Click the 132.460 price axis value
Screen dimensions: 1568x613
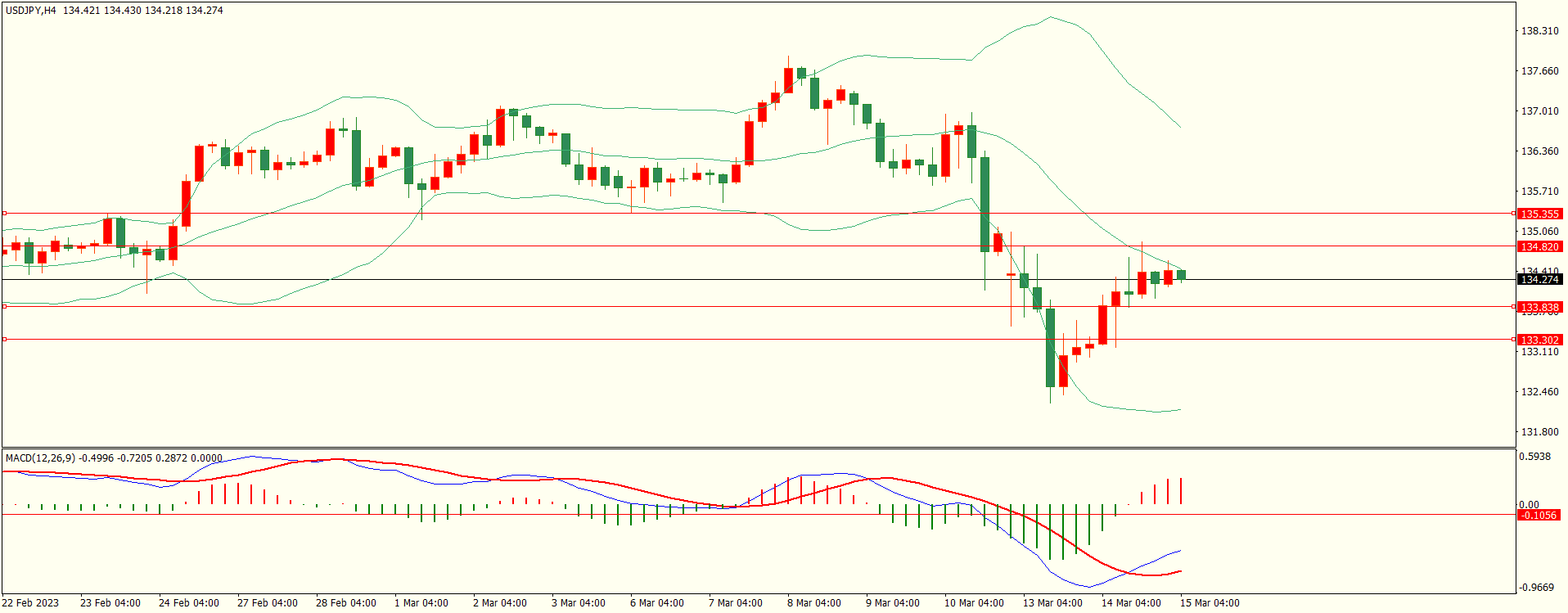coord(1539,392)
